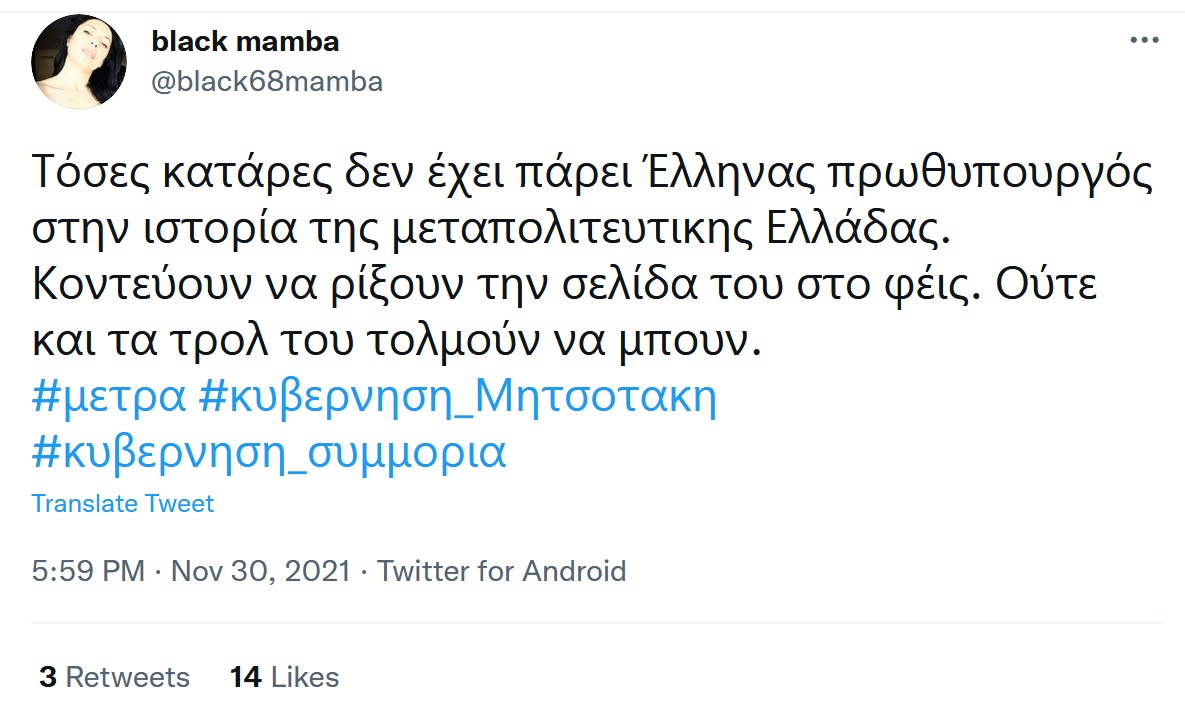Click the number 14 before Likes
The height and width of the screenshot is (714, 1185).
245,677
